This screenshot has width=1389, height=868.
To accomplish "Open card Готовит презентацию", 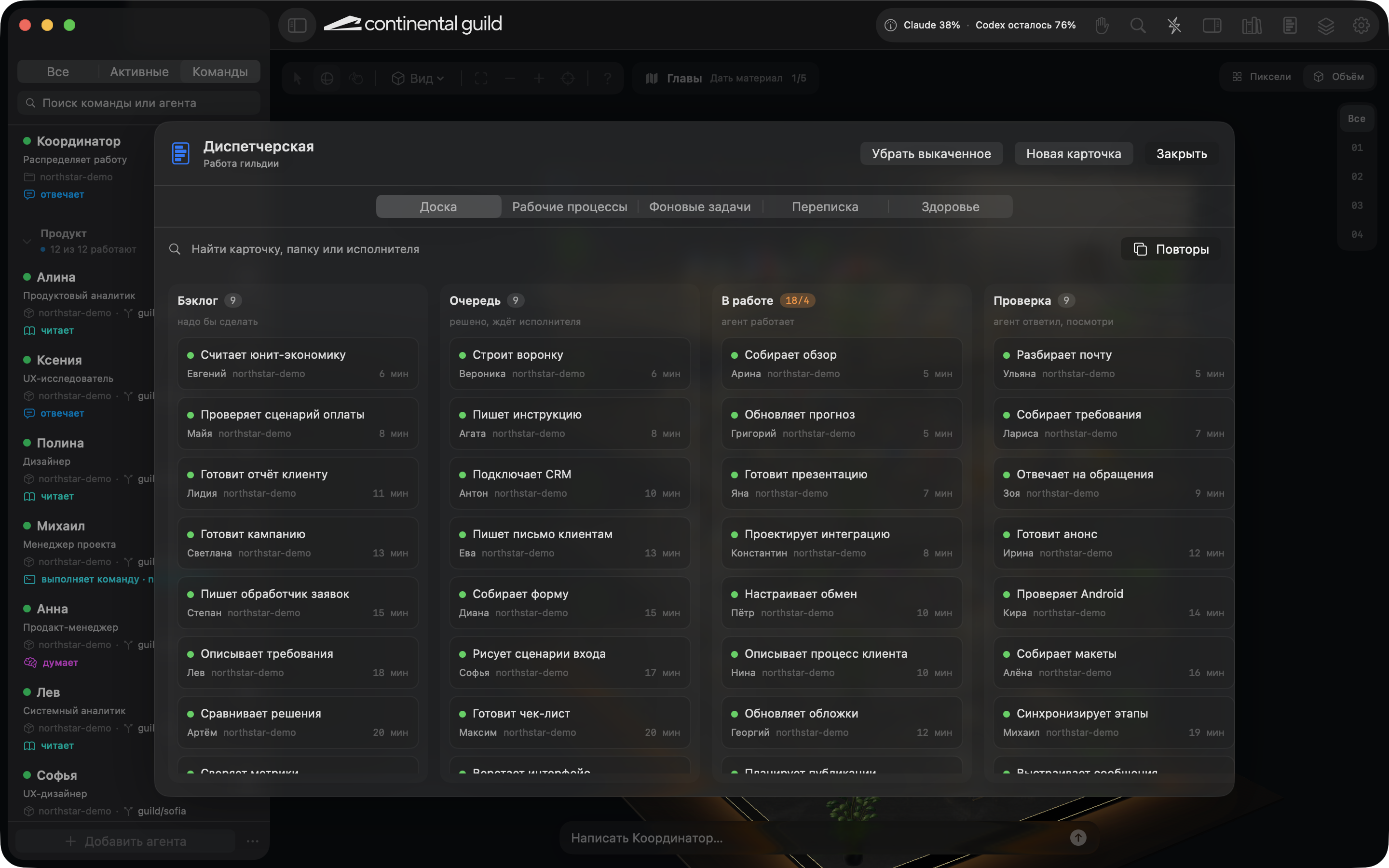I will pyautogui.click(x=842, y=483).
